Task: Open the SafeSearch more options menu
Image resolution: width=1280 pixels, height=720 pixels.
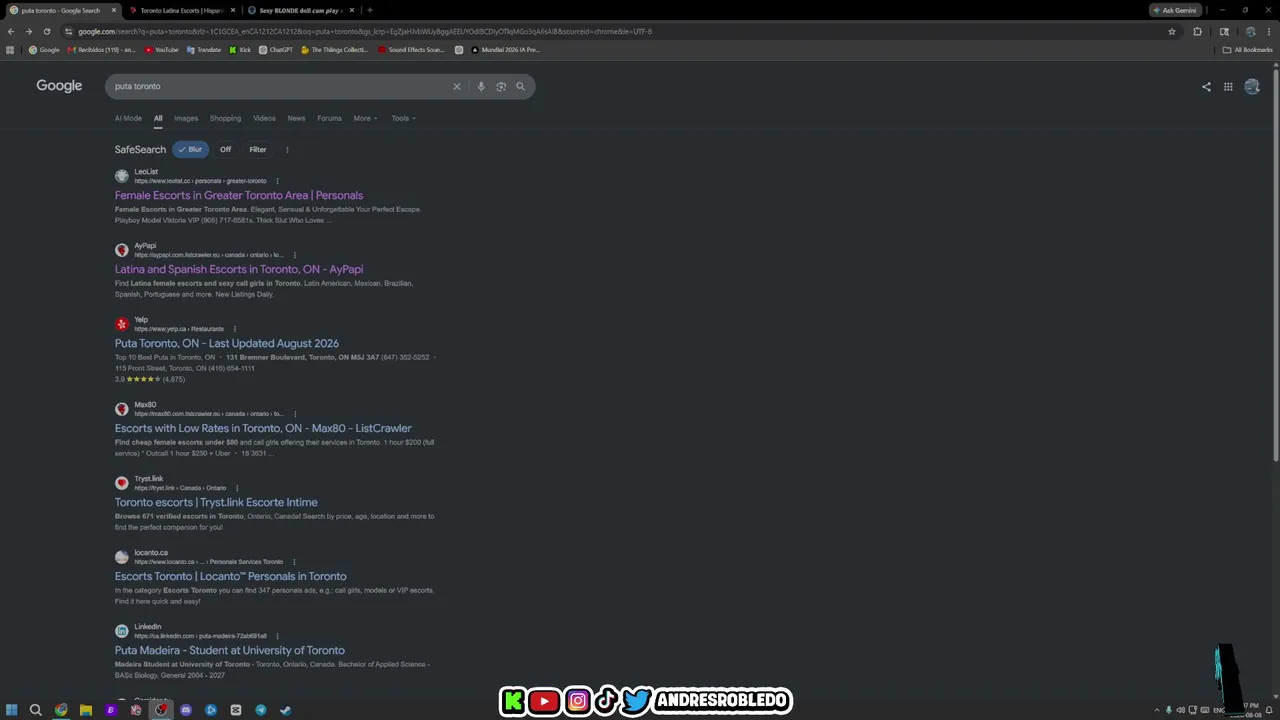Action: [x=287, y=150]
